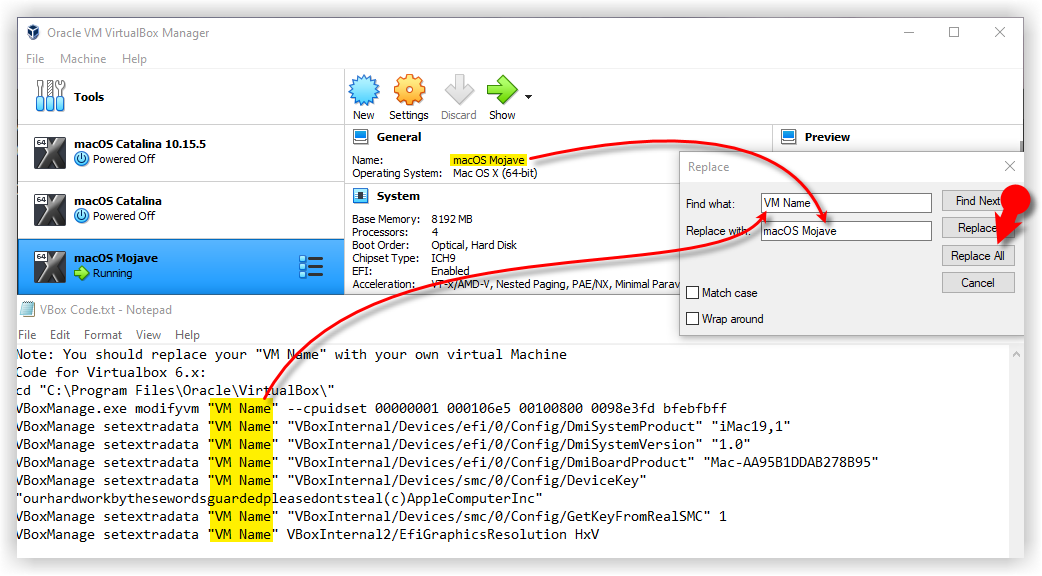Enable the Wrap around checkbox
This screenshot has width=1042, height=576.
(692, 318)
